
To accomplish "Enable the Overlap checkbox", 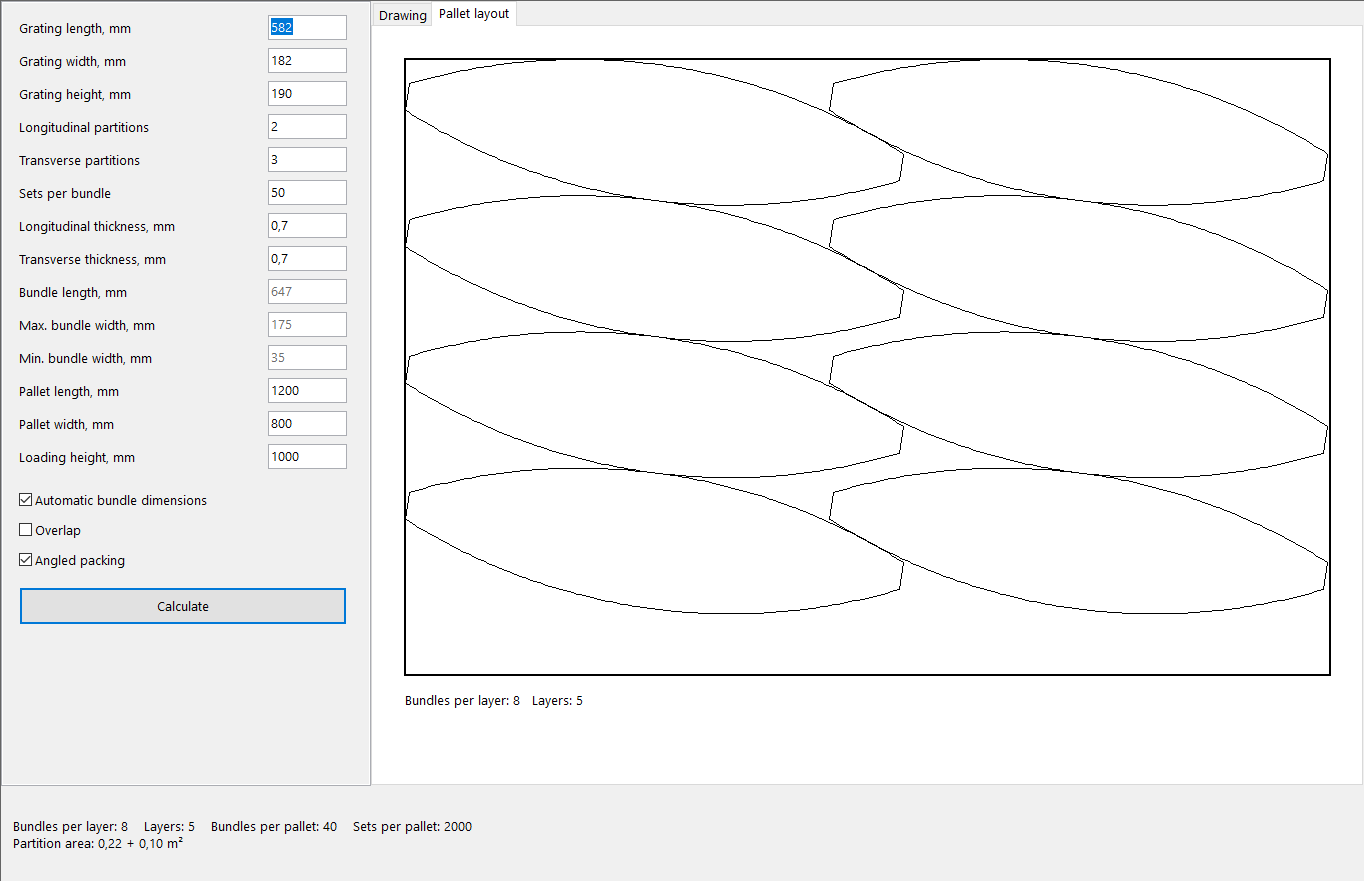I will pyautogui.click(x=26, y=530).
